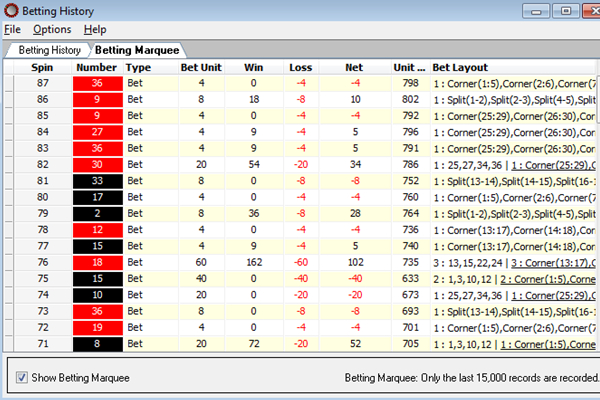
Task: Sort by the Spin column header
Action: click(42, 67)
